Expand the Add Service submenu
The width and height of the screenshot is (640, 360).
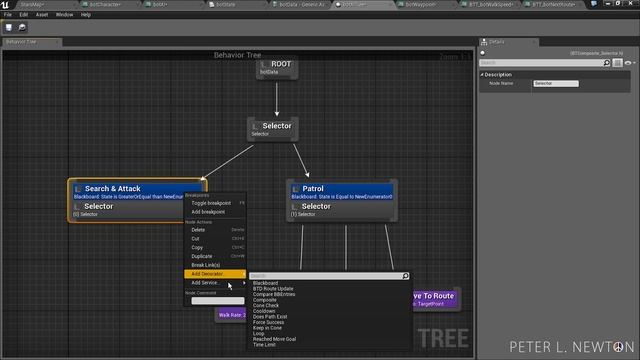[x=215, y=283]
